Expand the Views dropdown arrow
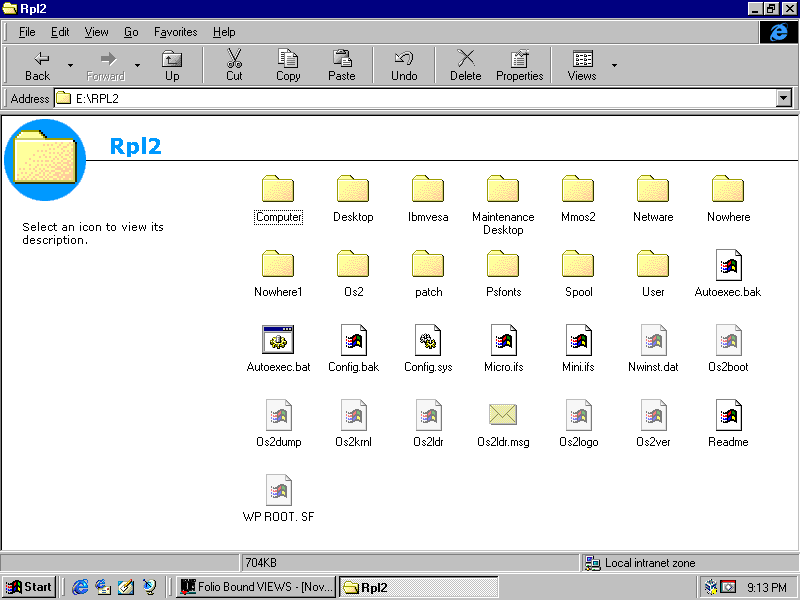This screenshot has width=800, height=600. (614, 65)
